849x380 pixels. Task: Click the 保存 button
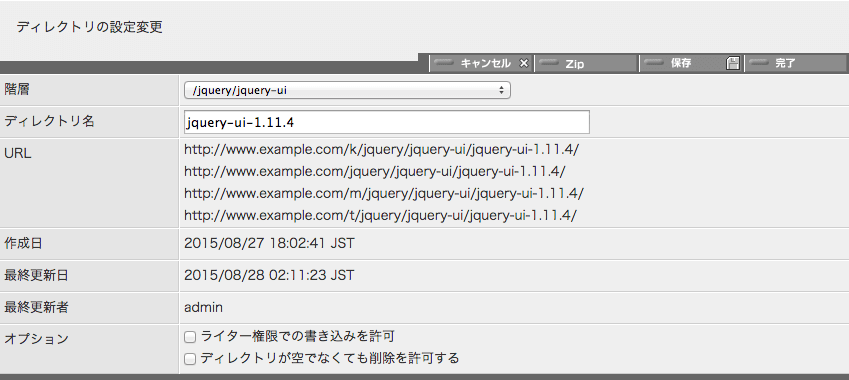691,63
